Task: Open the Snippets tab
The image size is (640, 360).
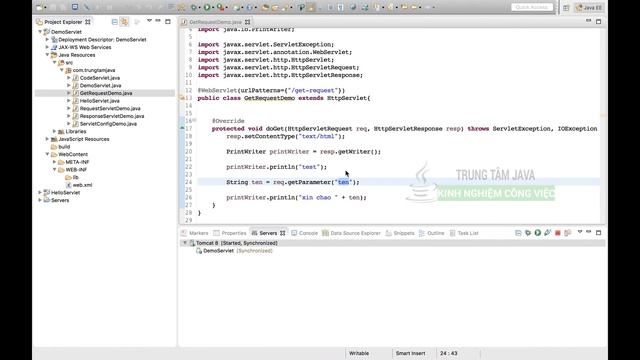Action: (400, 233)
